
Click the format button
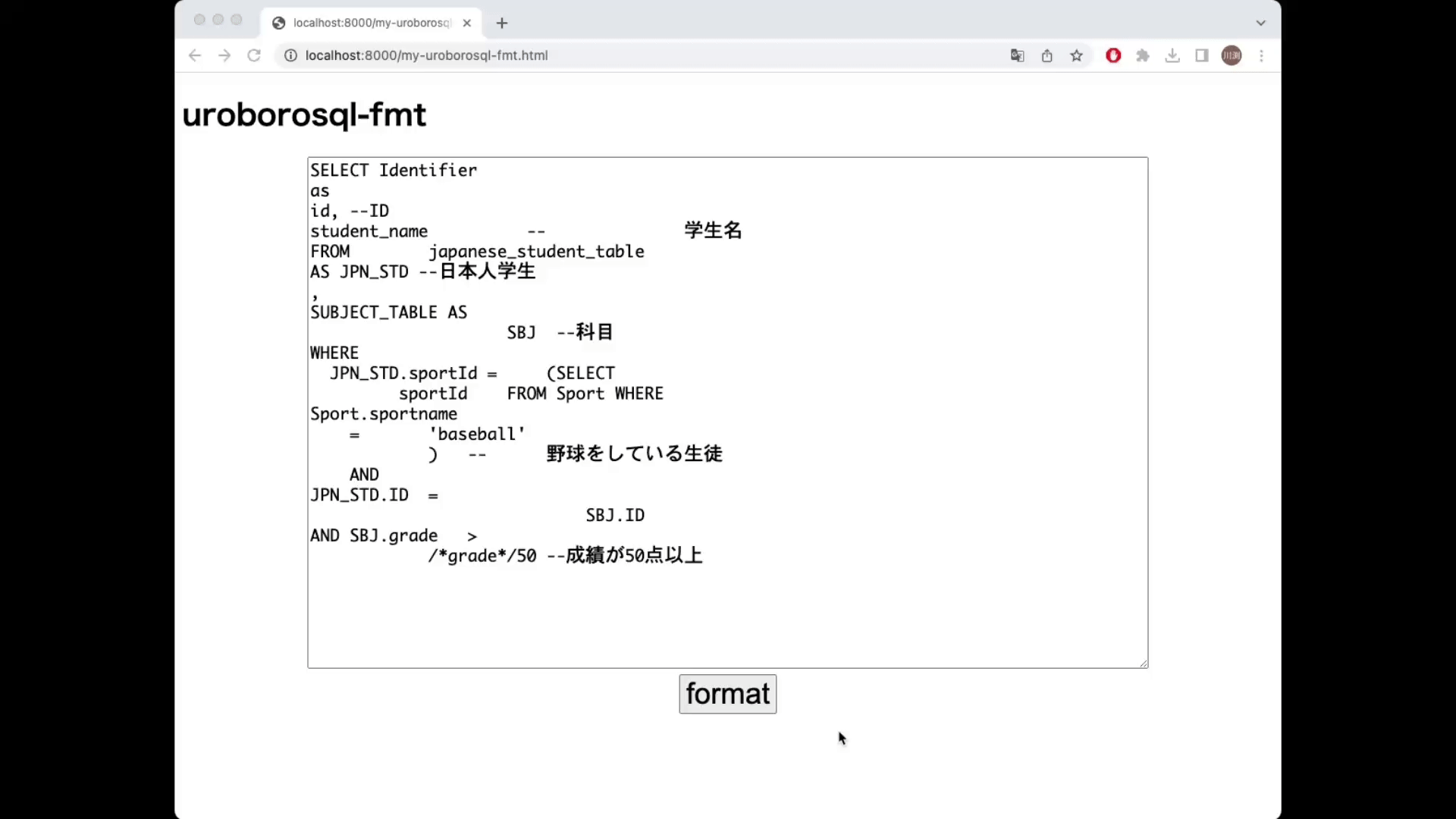click(x=727, y=694)
